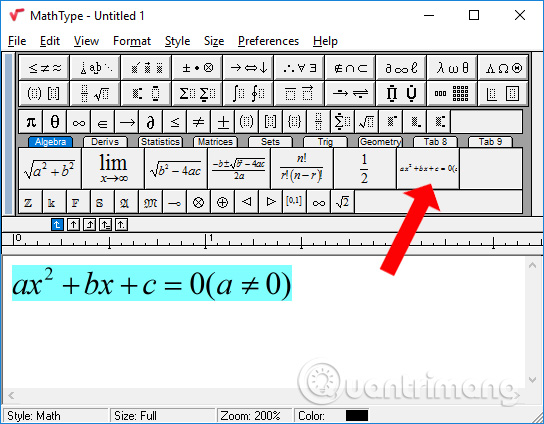Open the arrow symbols palette

pyautogui.click(x=248, y=67)
